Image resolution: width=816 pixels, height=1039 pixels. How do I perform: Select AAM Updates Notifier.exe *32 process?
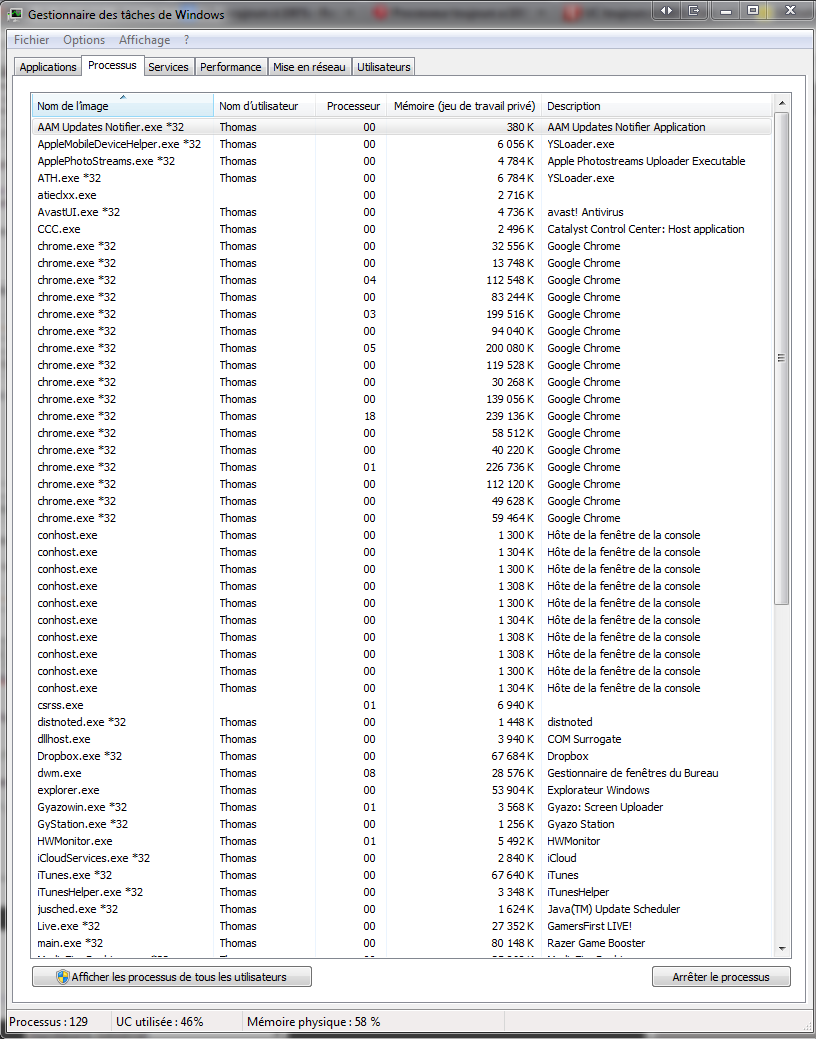coord(402,127)
